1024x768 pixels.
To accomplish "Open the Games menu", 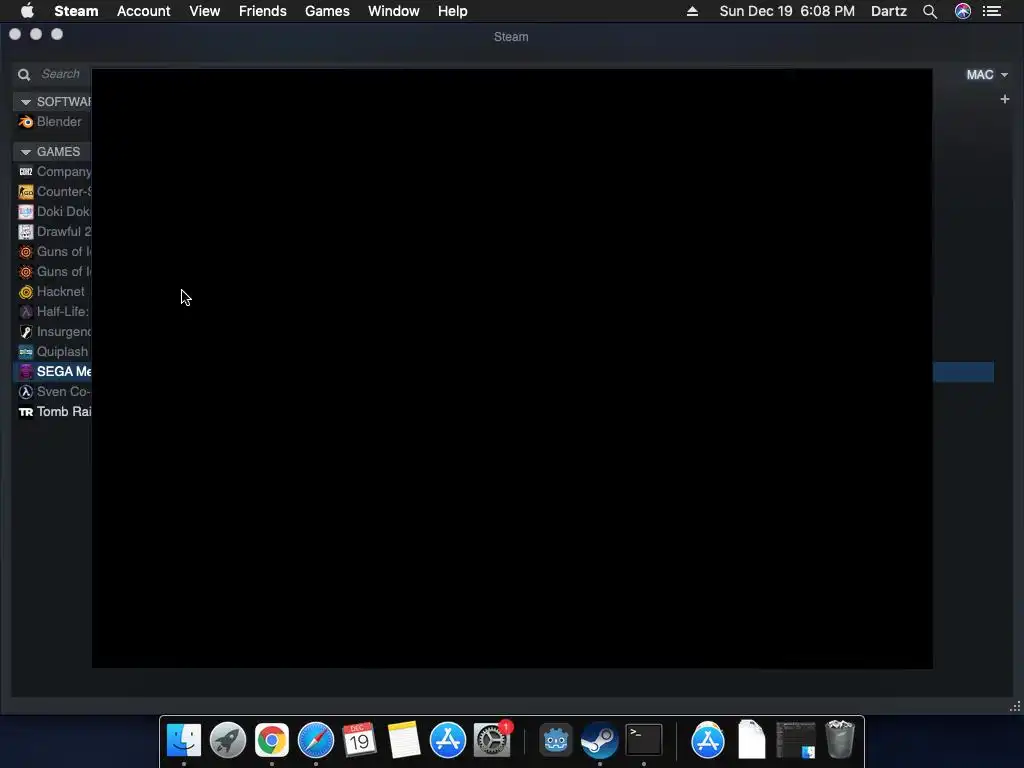I will pyautogui.click(x=327, y=11).
